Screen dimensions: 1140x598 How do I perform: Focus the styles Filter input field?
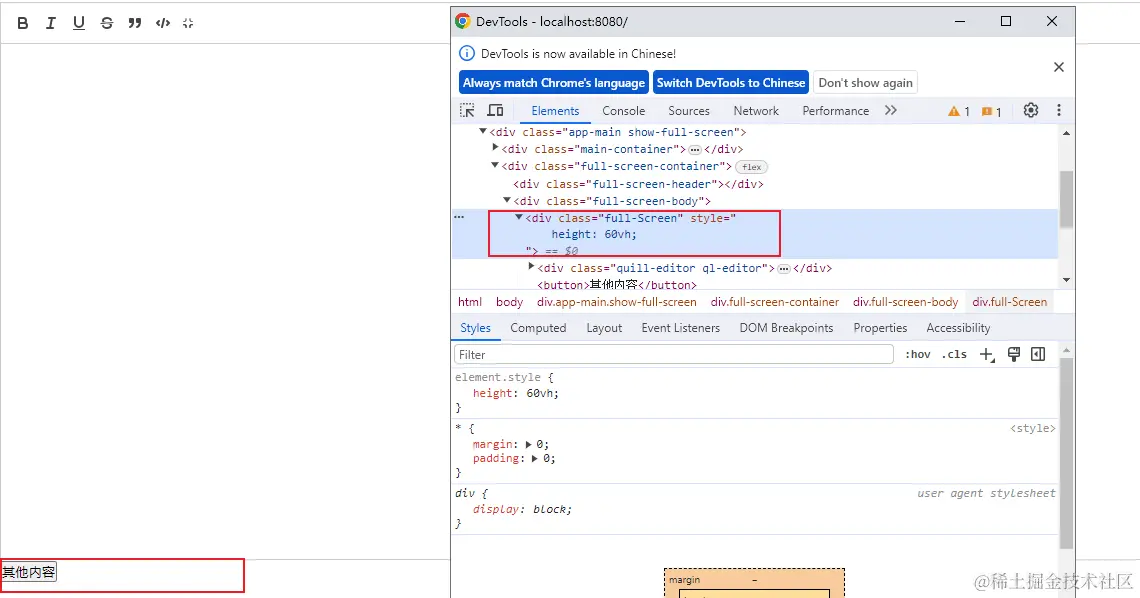click(673, 354)
